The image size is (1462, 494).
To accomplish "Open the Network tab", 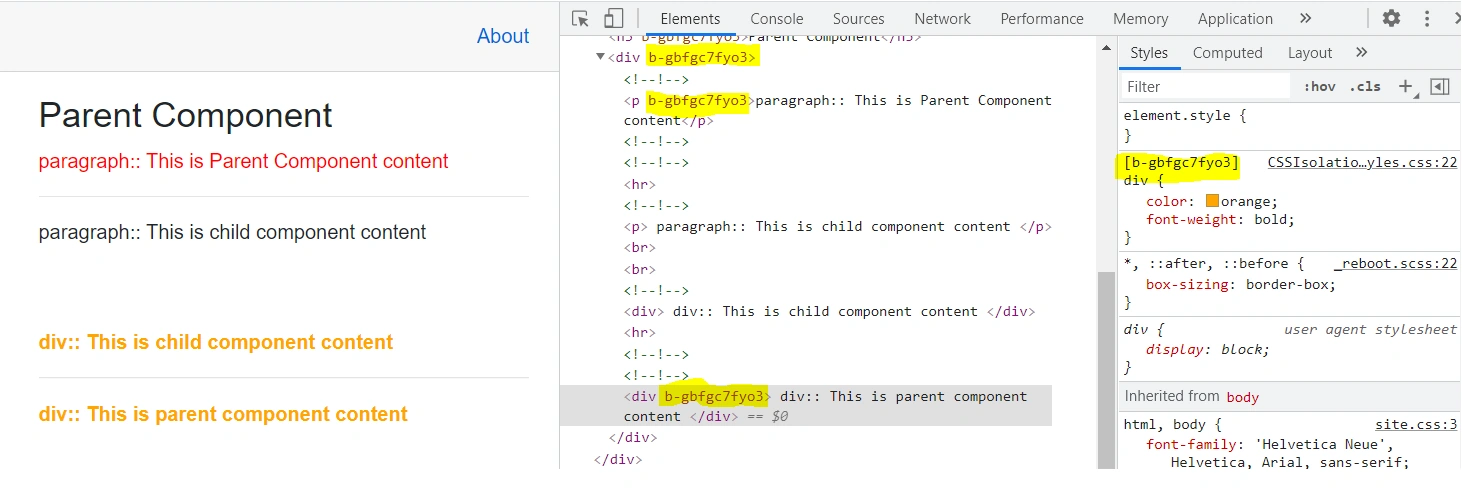I will 942,18.
